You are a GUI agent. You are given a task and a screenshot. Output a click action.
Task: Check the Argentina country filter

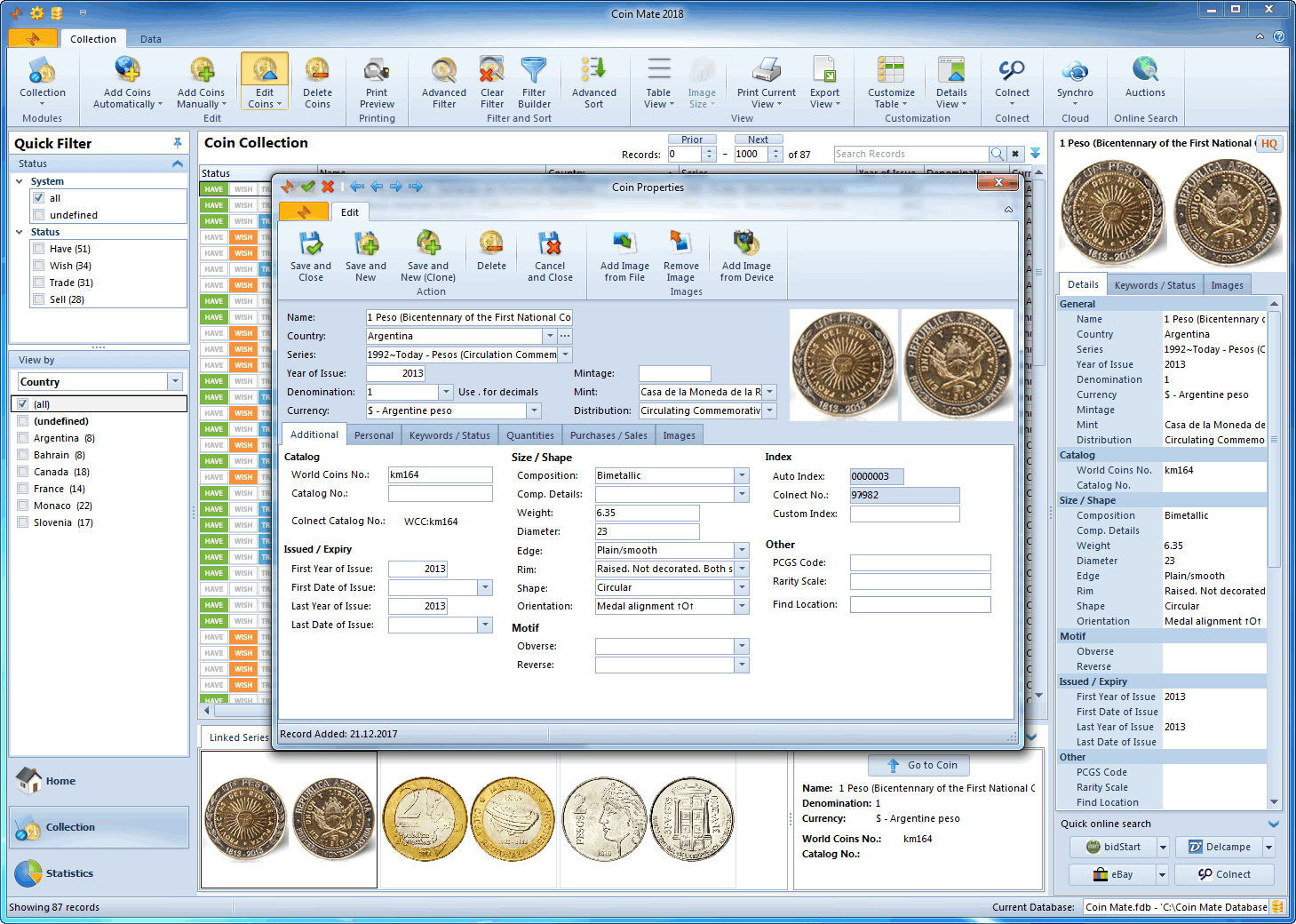tap(23, 438)
